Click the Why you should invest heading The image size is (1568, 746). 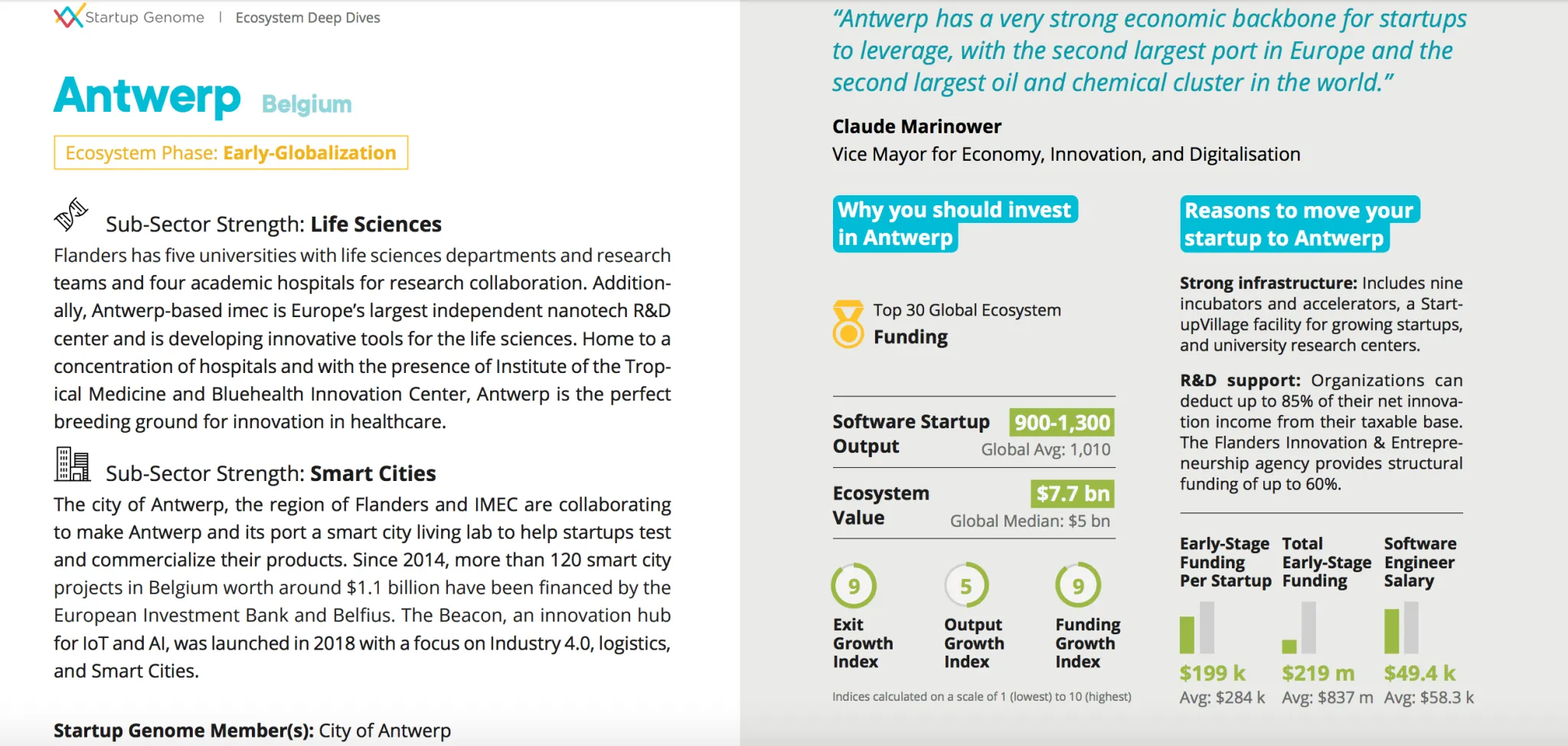(x=954, y=223)
